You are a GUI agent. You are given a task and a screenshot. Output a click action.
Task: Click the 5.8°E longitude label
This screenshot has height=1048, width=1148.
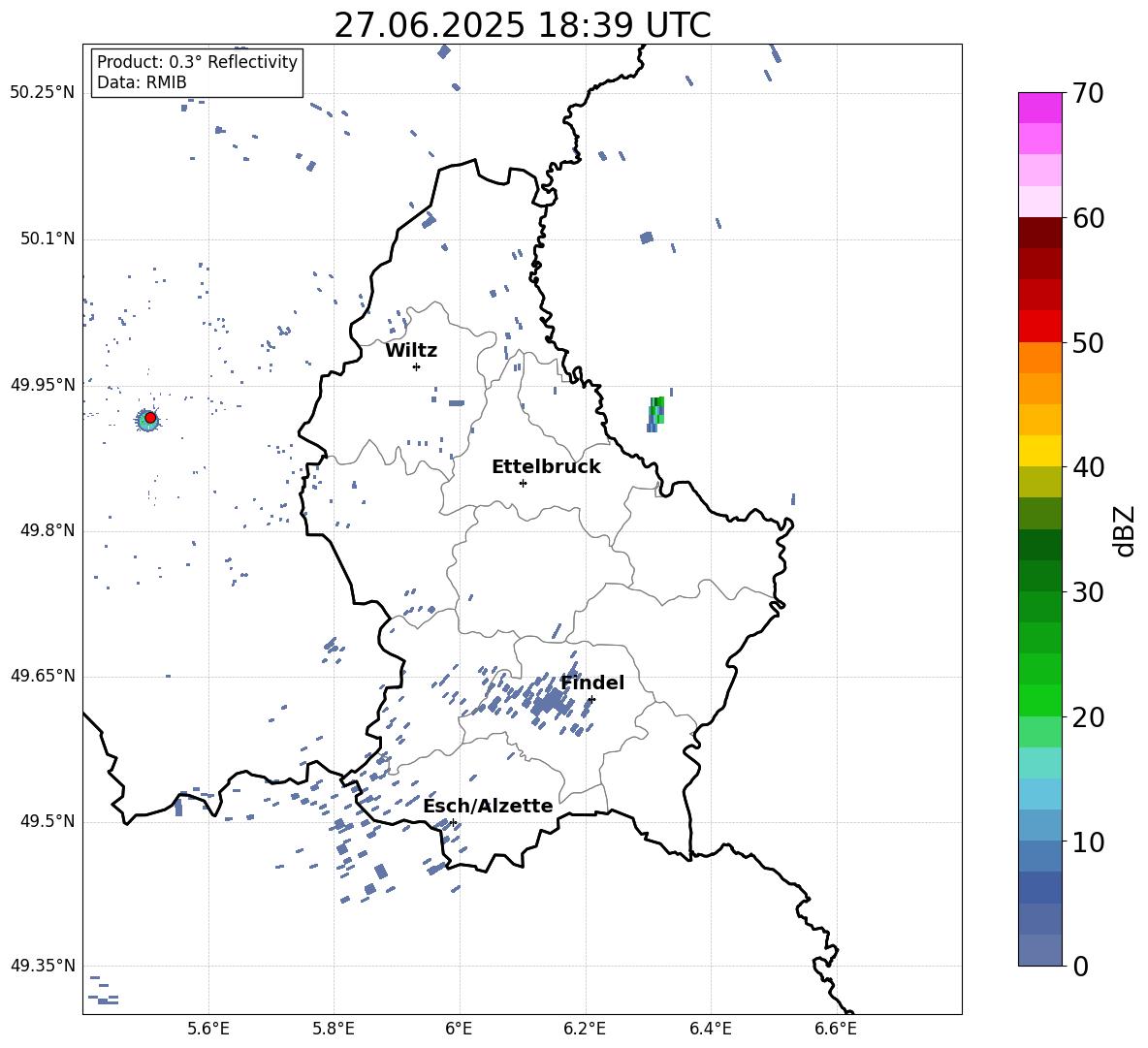[334, 1029]
